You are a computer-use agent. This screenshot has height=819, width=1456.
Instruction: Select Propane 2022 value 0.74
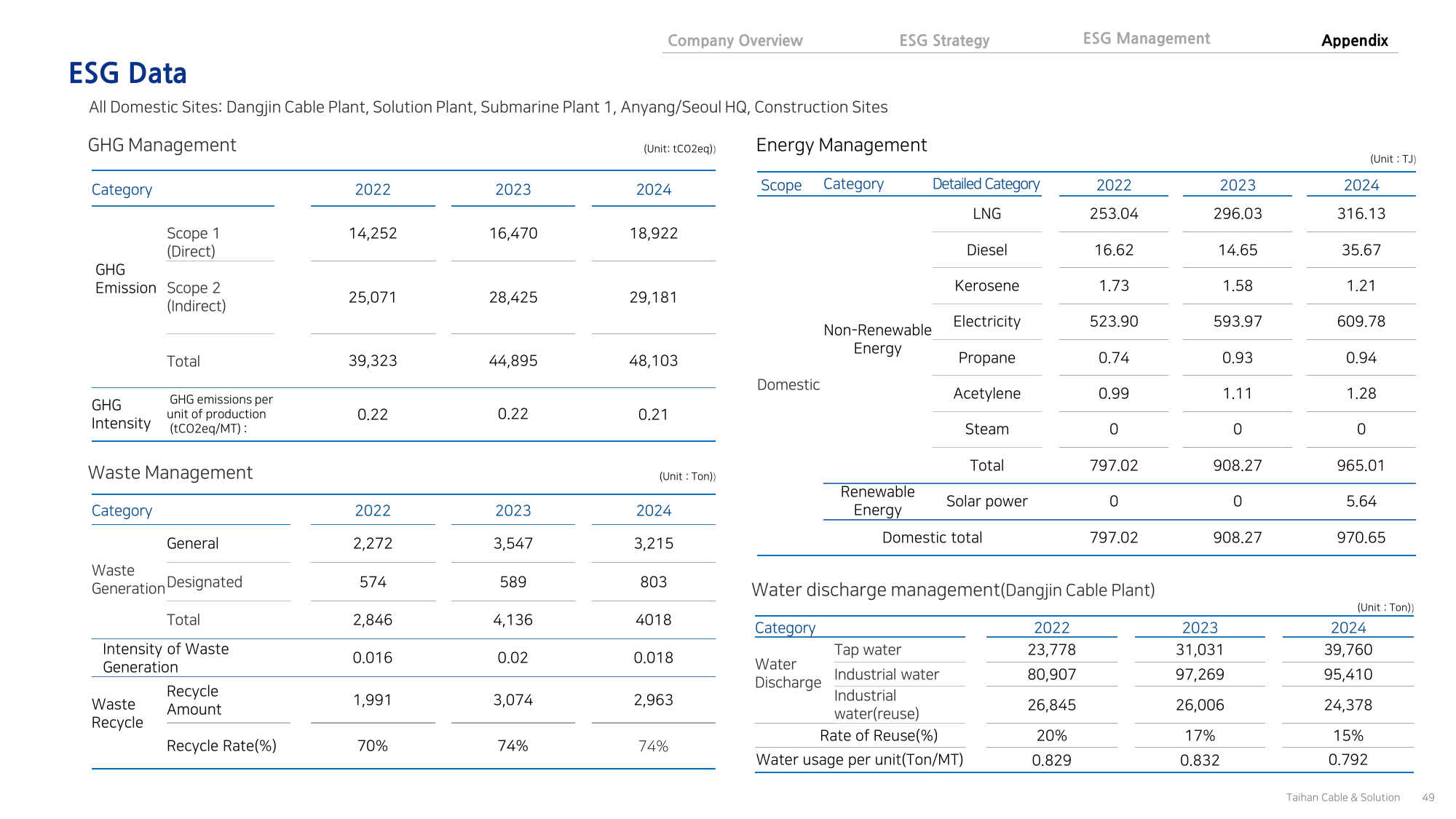(1114, 357)
